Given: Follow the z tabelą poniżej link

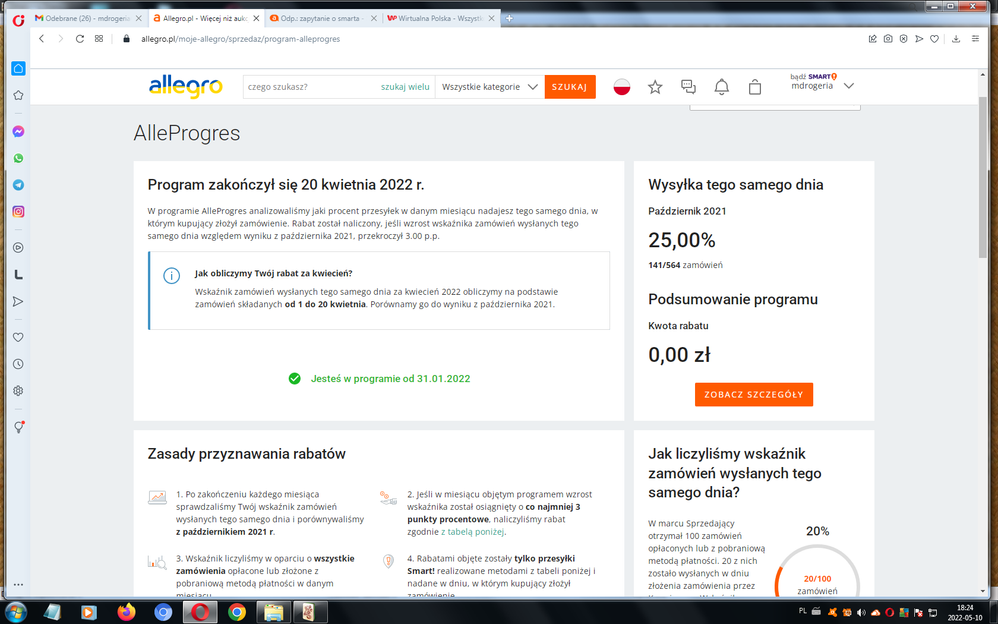Looking at the screenshot, I should pos(472,532).
